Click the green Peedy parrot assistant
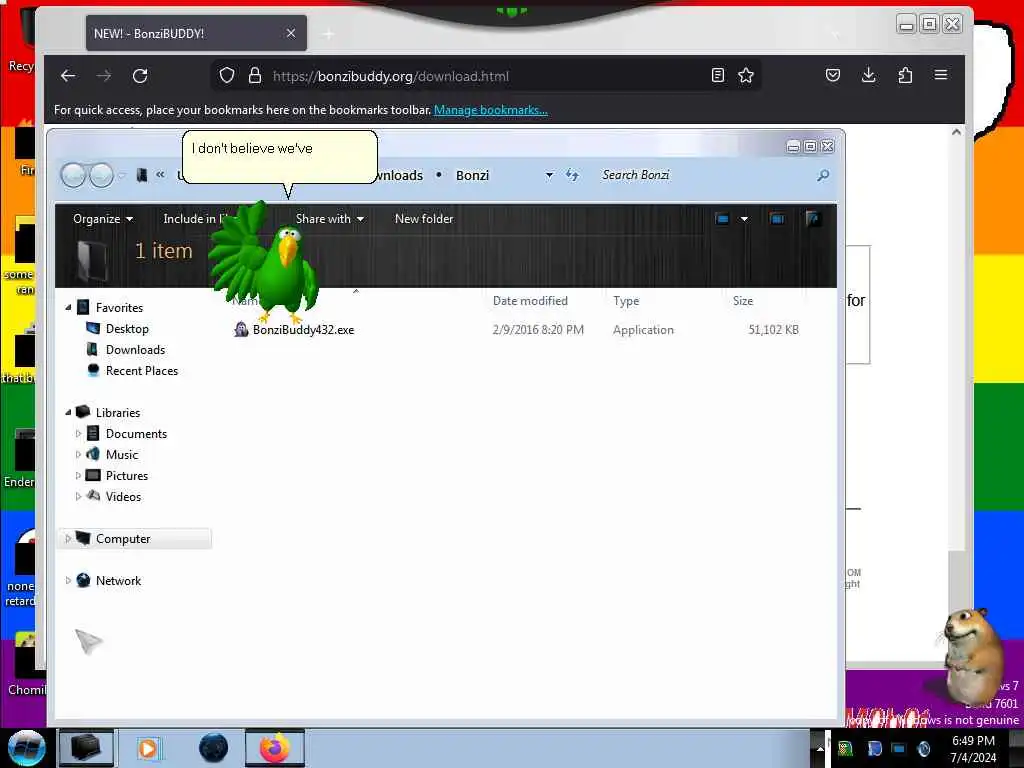 (x=264, y=264)
